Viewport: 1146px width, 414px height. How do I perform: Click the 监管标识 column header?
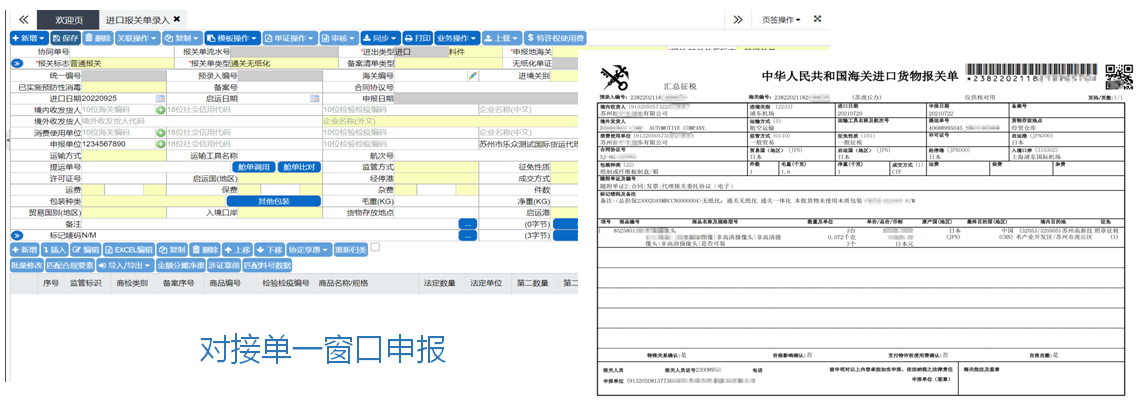point(87,282)
